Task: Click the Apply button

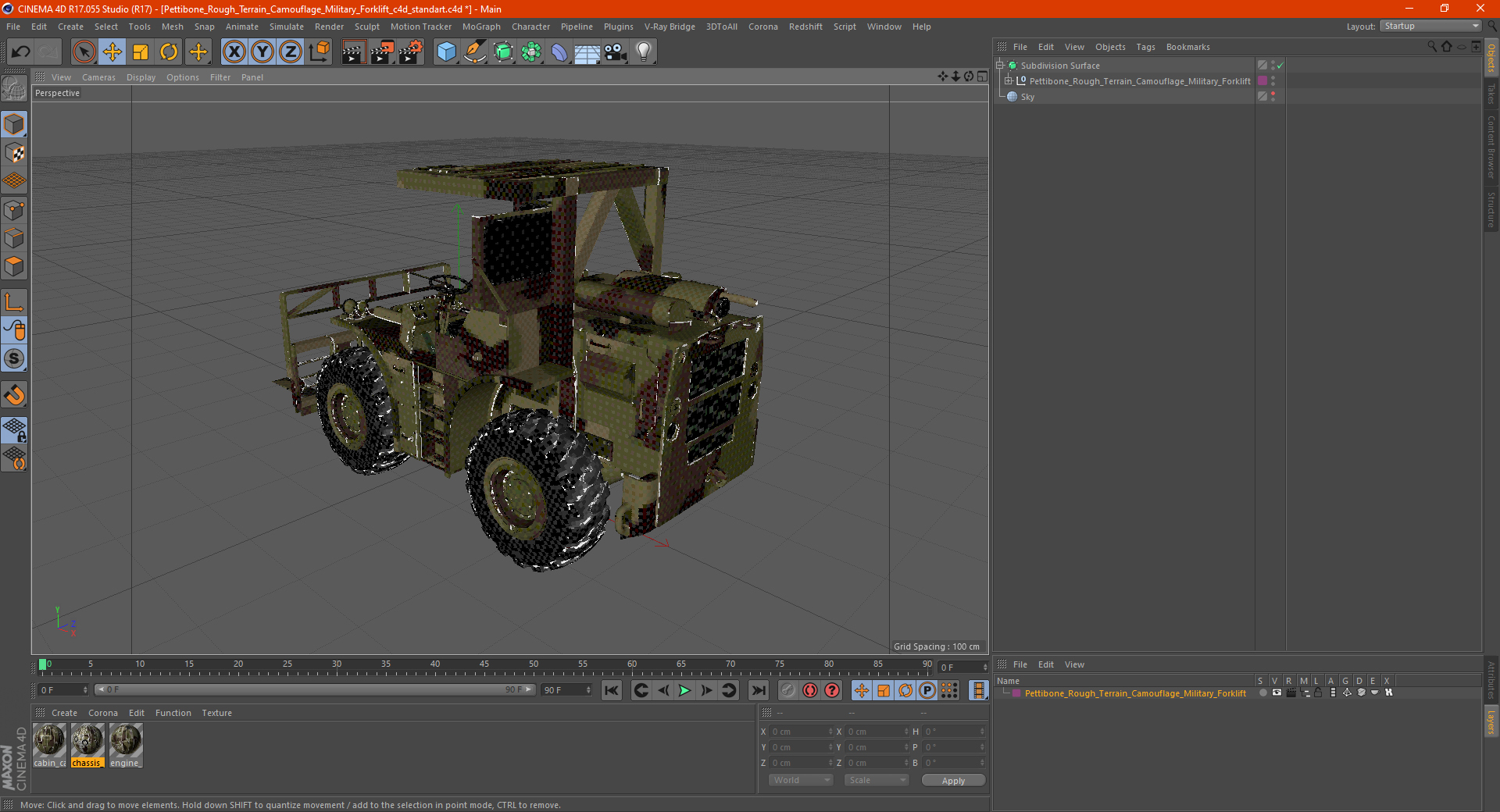Action: [953, 781]
